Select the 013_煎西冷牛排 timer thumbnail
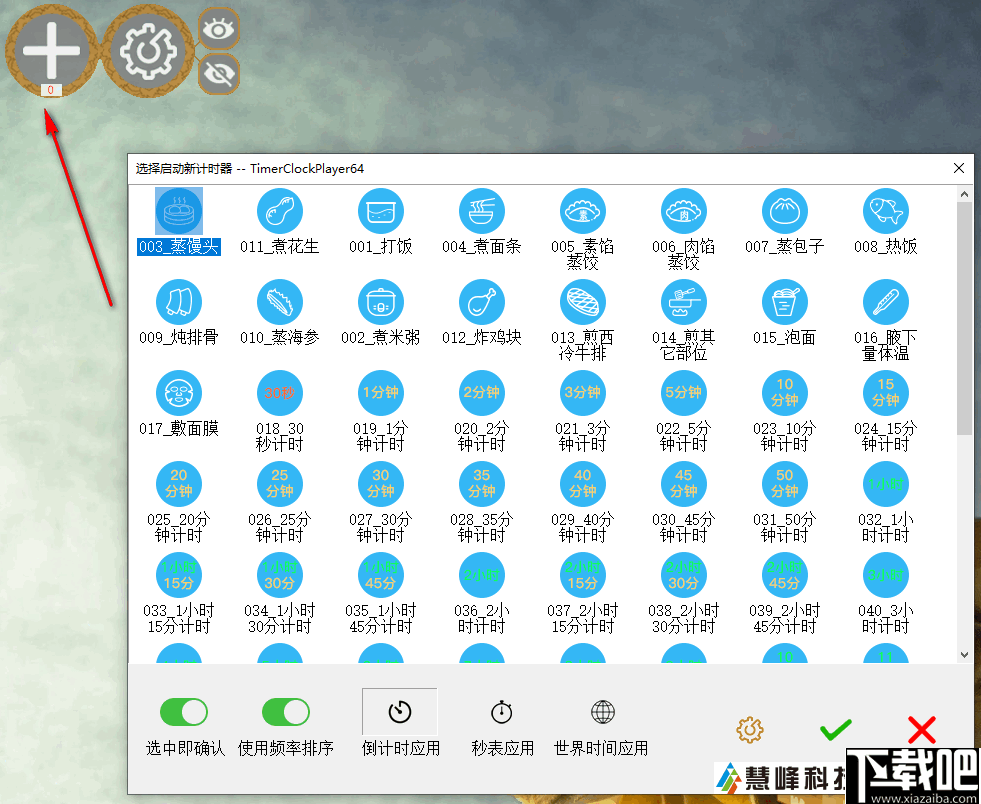Viewport: 981px width, 804px height. pos(582,302)
